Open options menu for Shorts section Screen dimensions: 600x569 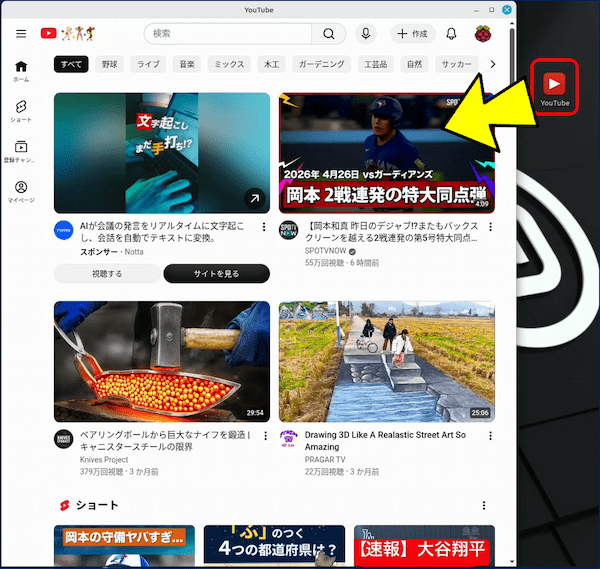point(484,505)
